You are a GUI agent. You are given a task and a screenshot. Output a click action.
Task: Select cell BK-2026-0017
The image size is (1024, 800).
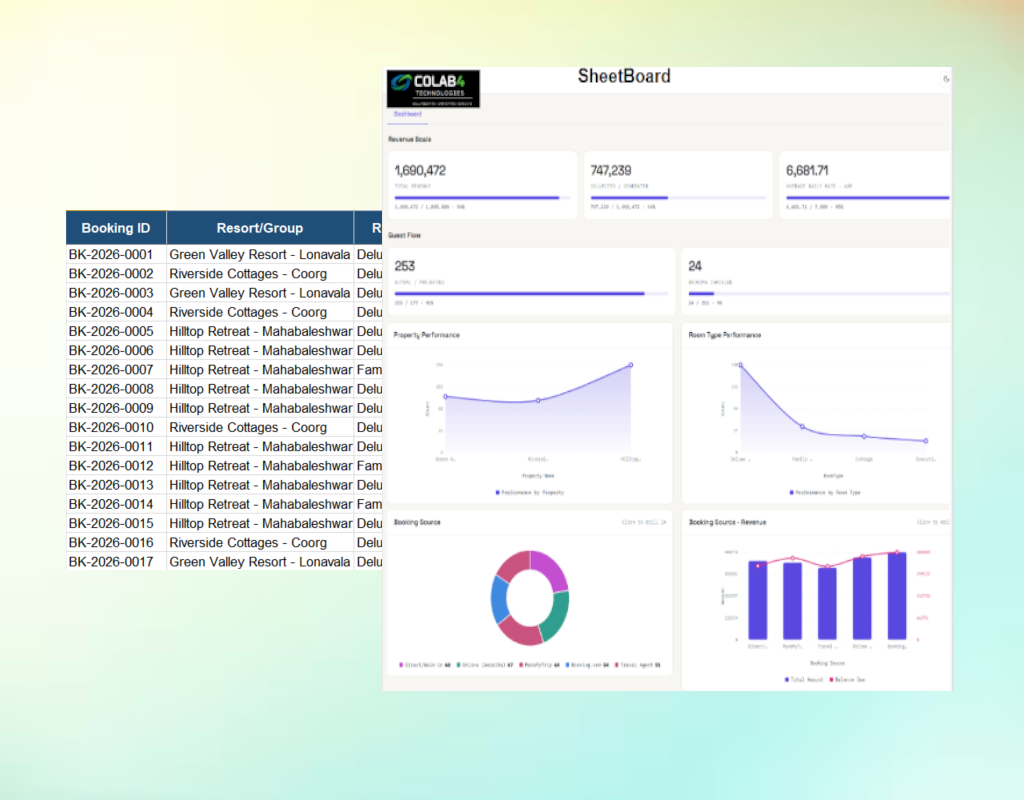click(116, 562)
